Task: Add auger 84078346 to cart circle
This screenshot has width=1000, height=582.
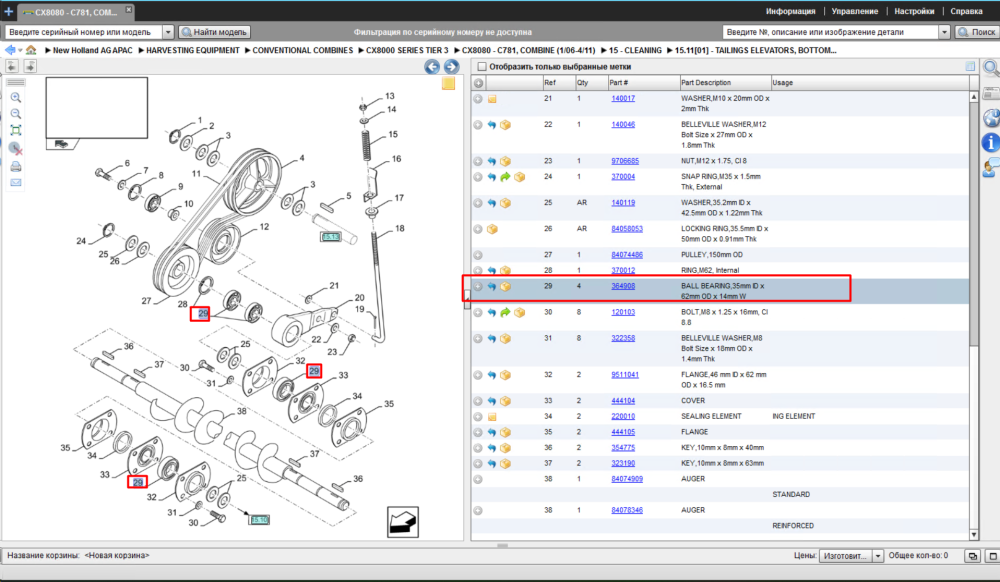Action: (x=478, y=511)
